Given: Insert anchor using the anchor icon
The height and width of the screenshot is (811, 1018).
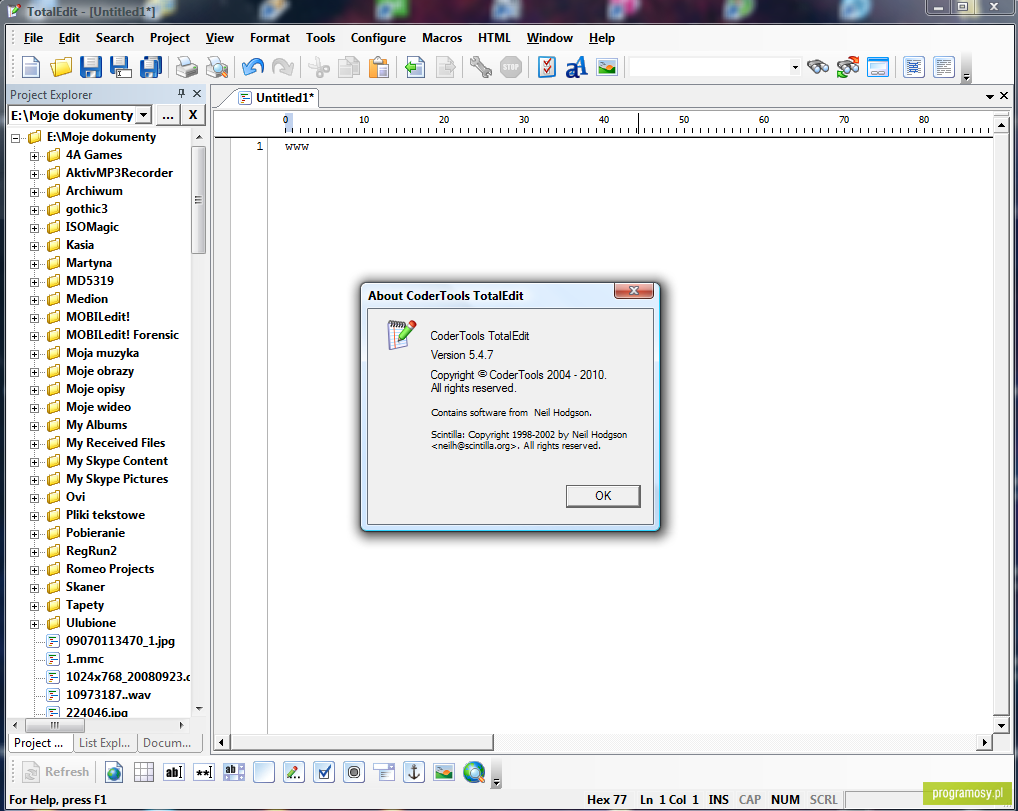Looking at the screenshot, I should [414, 772].
